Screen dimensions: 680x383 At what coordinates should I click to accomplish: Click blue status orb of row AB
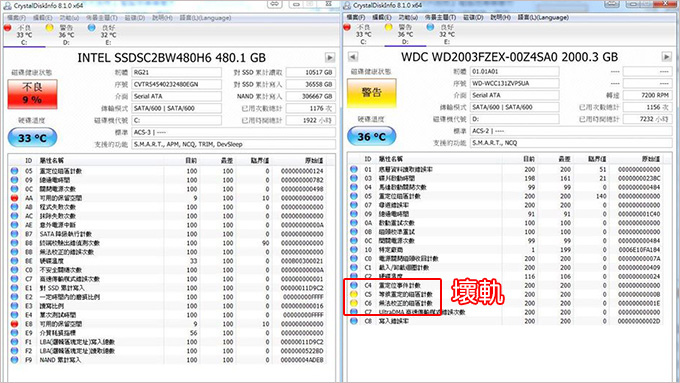click(x=14, y=207)
